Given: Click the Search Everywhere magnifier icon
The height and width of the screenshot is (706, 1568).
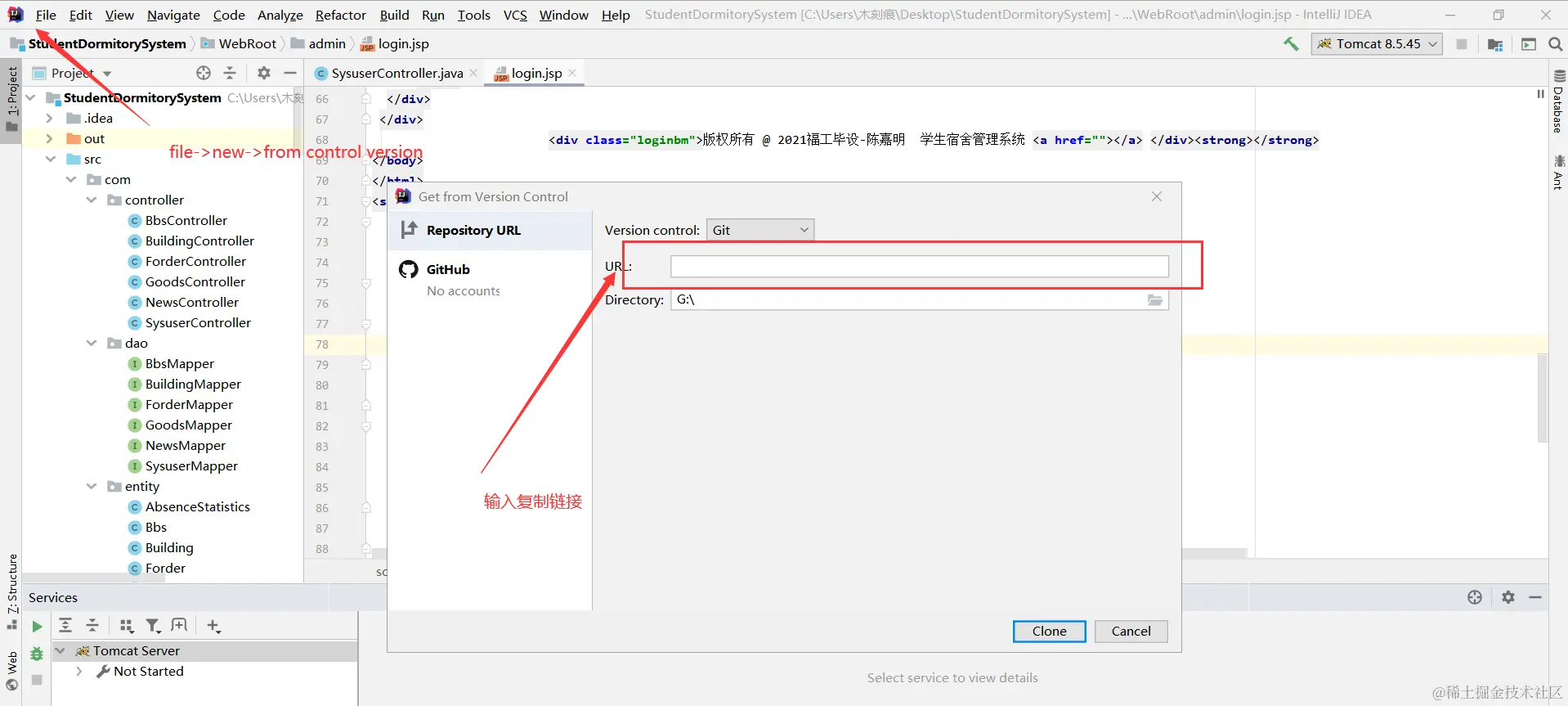Looking at the screenshot, I should (x=1556, y=44).
